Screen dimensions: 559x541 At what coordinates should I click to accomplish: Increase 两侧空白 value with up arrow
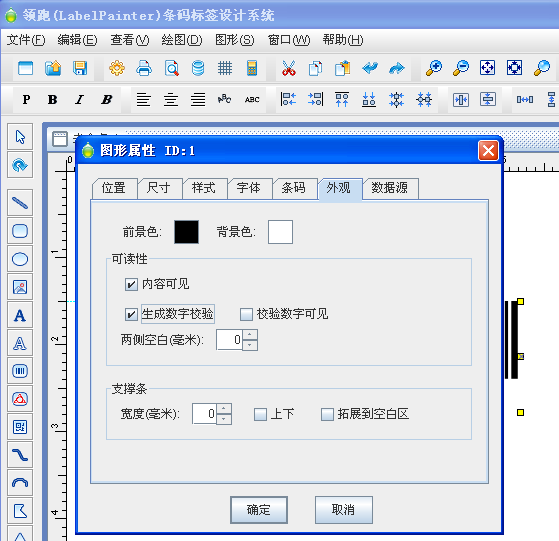point(250,335)
